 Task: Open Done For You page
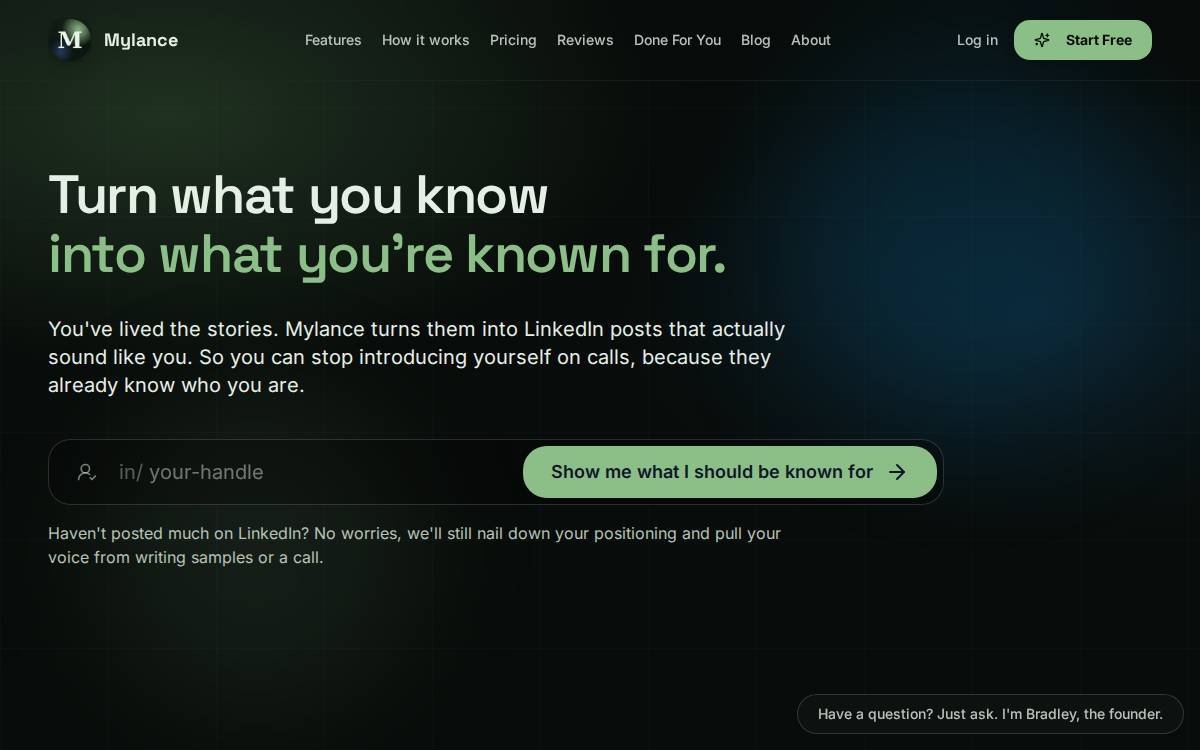[677, 40]
